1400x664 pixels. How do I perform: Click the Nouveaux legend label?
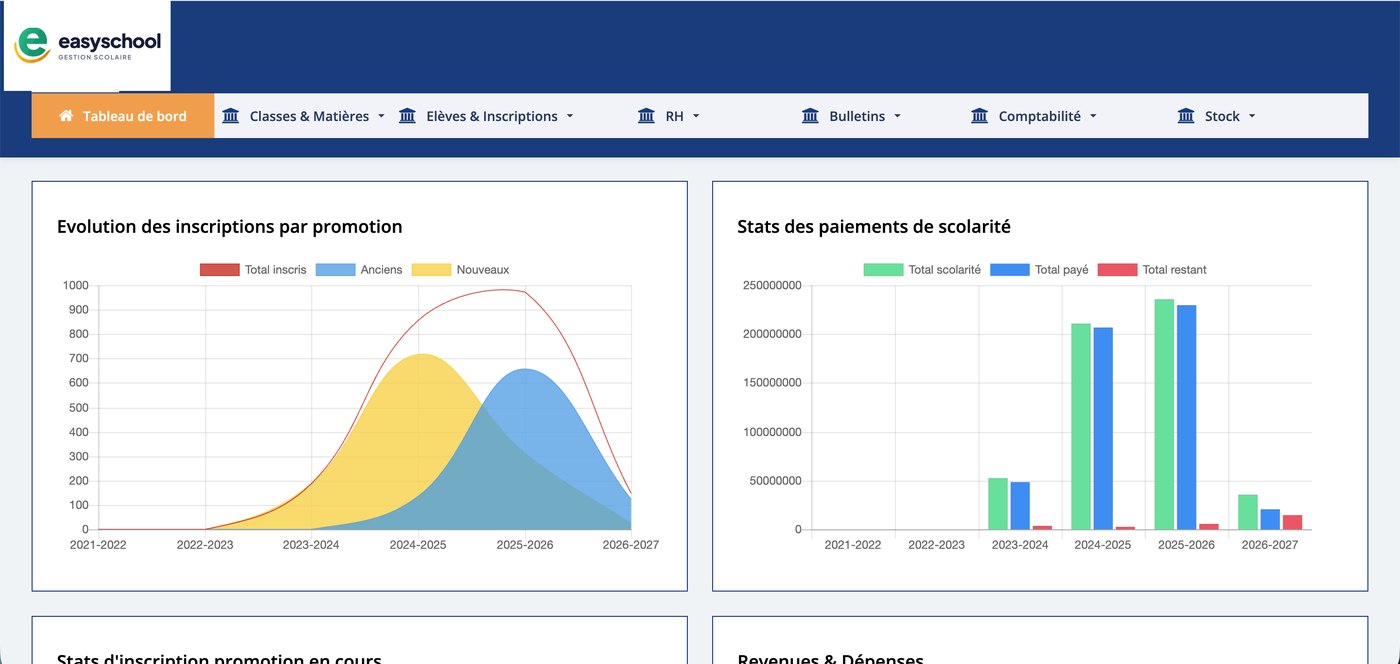click(483, 270)
